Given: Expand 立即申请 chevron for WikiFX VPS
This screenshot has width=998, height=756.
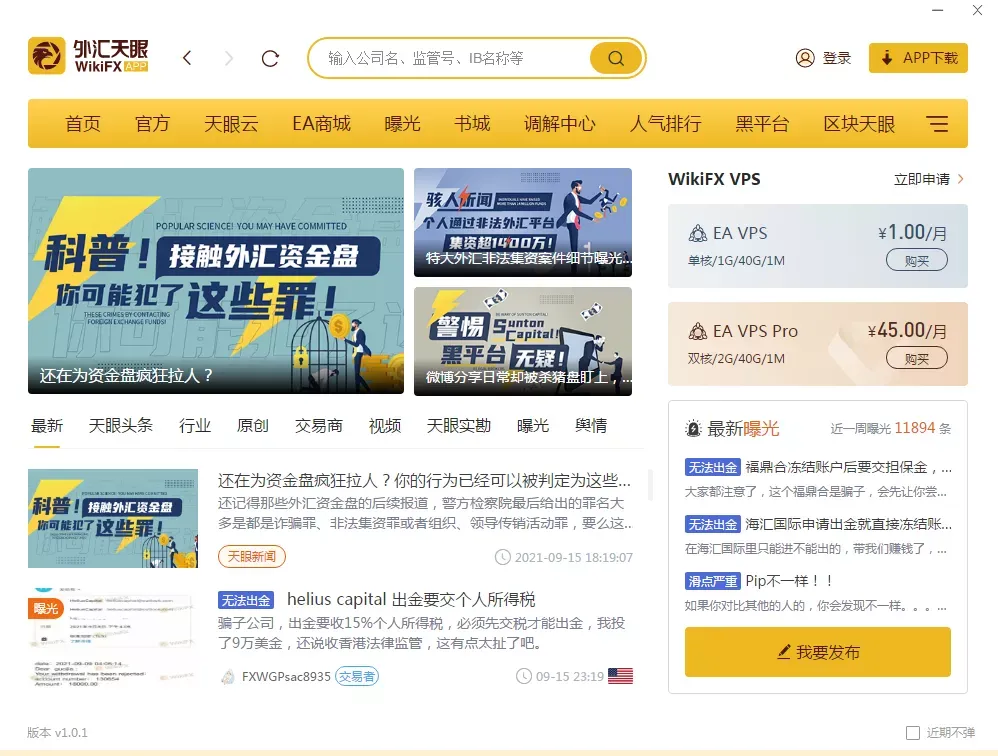Looking at the screenshot, I should pos(961,179).
